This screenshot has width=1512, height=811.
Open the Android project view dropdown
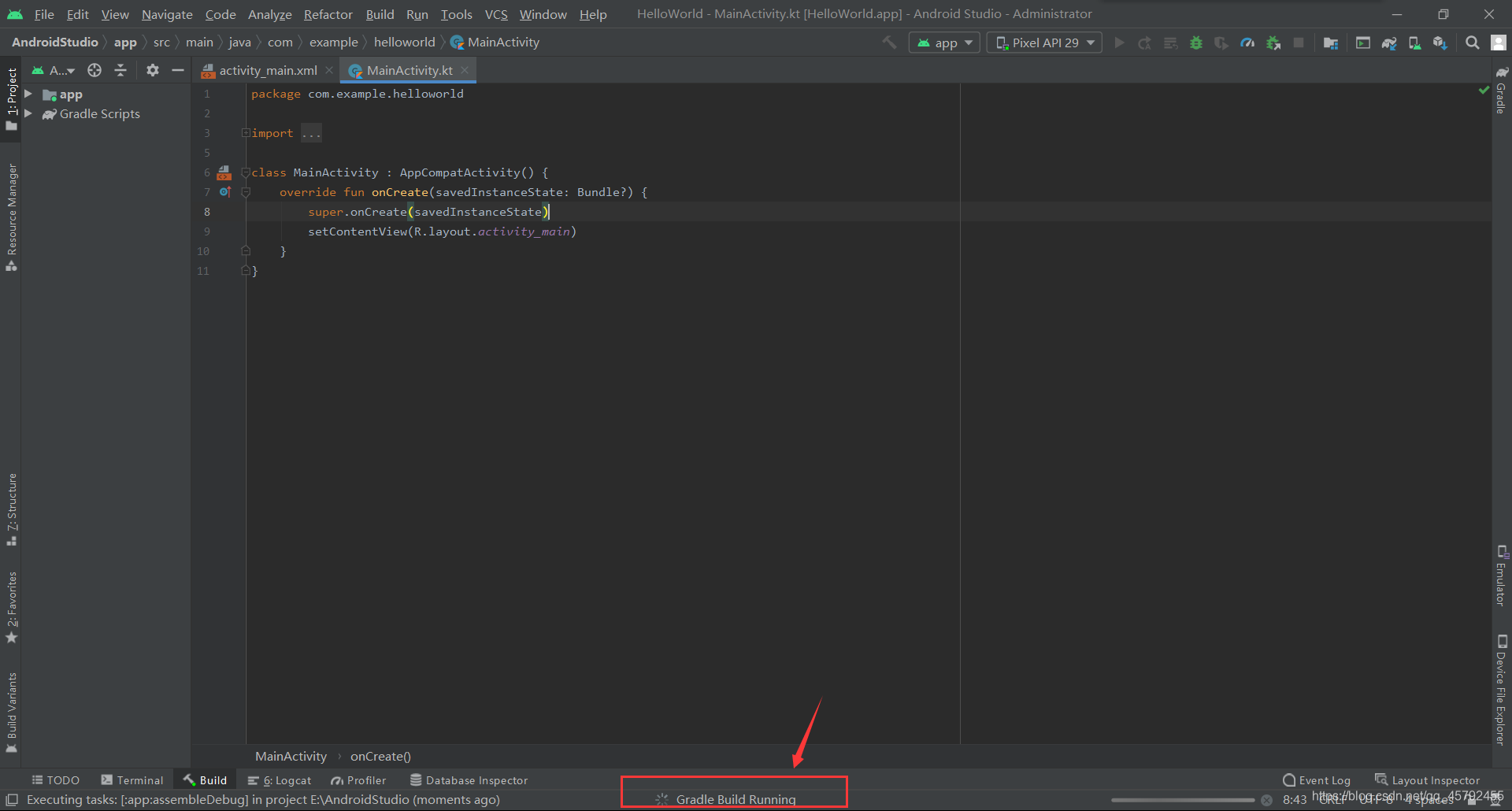click(x=54, y=70)
